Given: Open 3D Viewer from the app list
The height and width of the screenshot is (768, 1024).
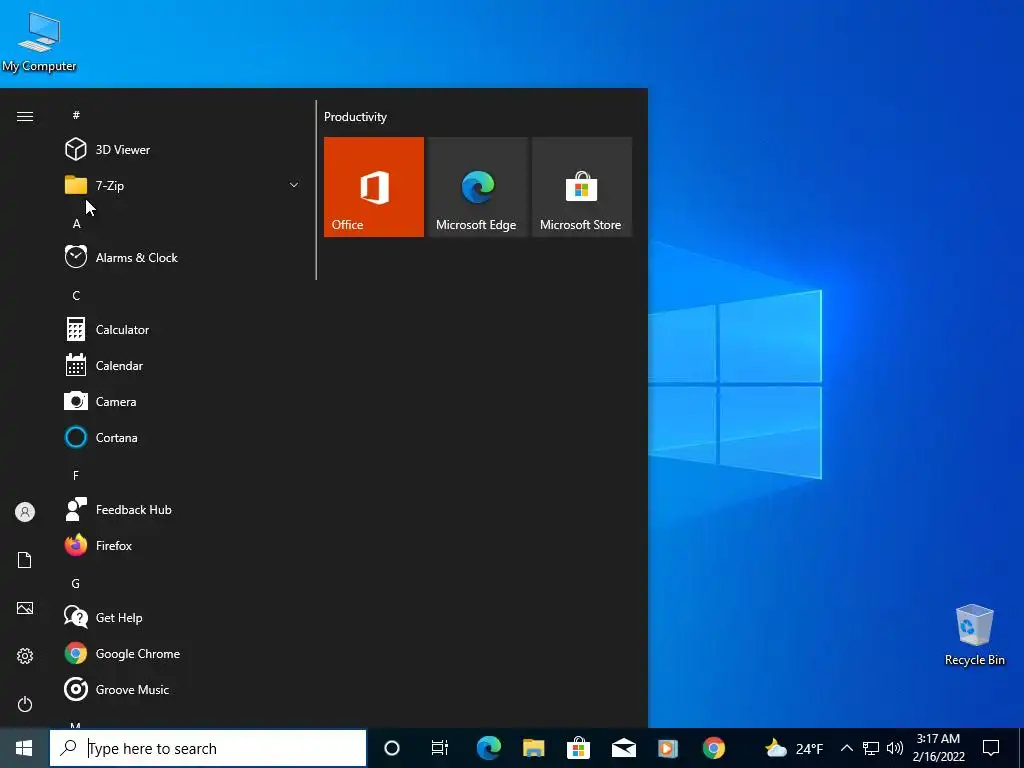Looking at the screenshot, I should (x=182, y=150).
